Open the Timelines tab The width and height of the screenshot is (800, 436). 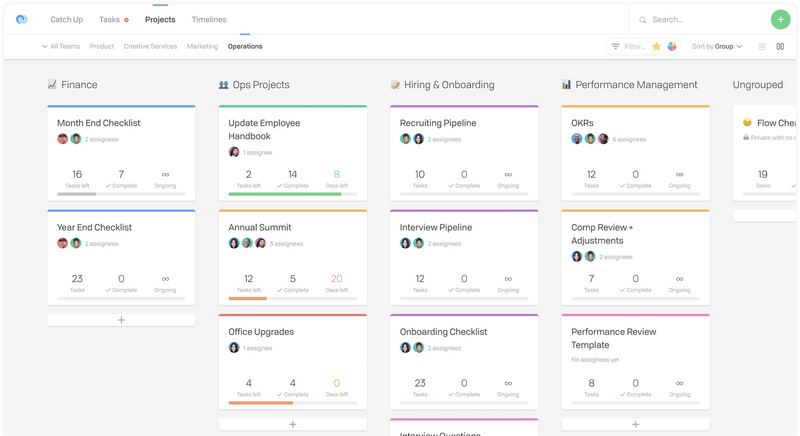209,19
